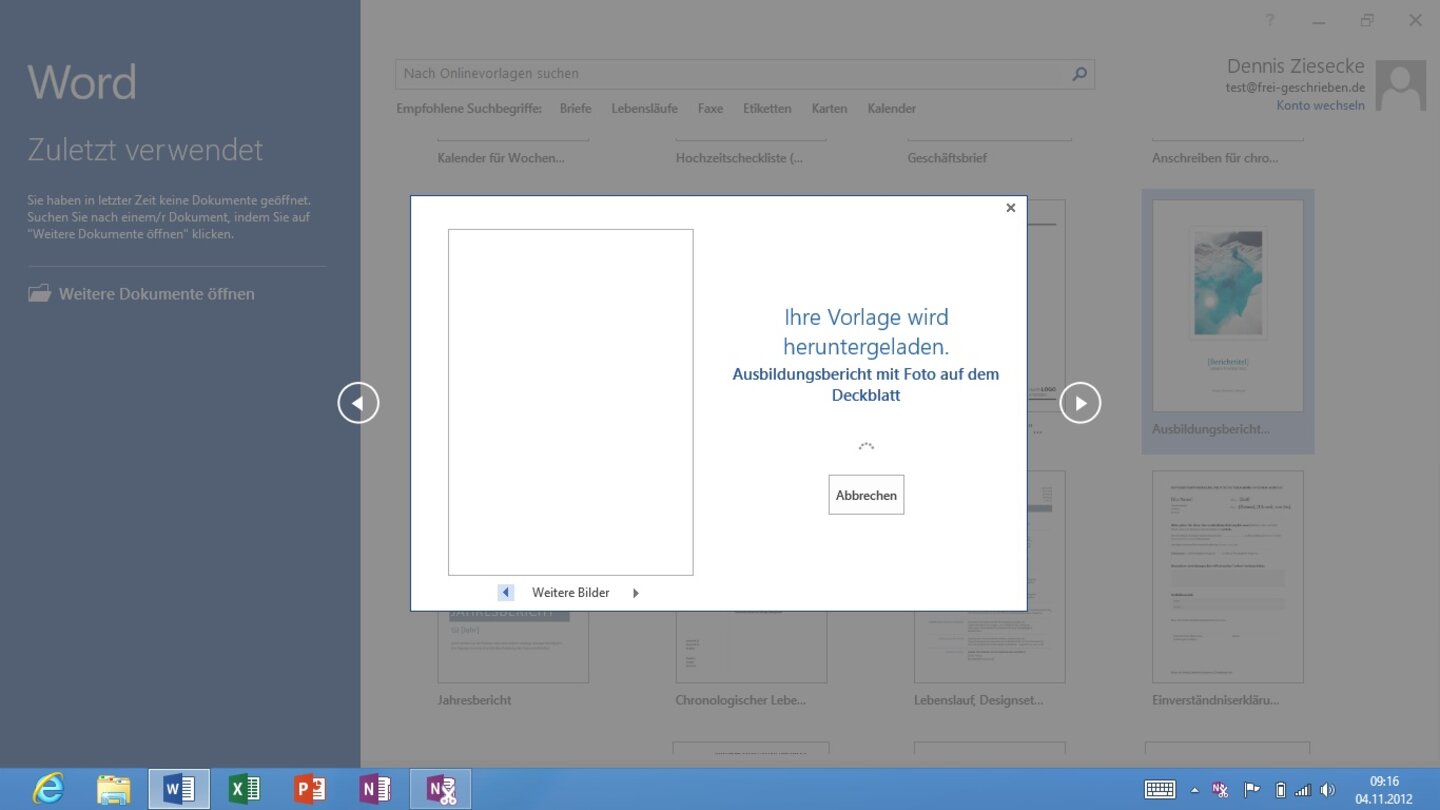
Task: Cancel the template download with Abbrechen
Action: pos(866,495)
